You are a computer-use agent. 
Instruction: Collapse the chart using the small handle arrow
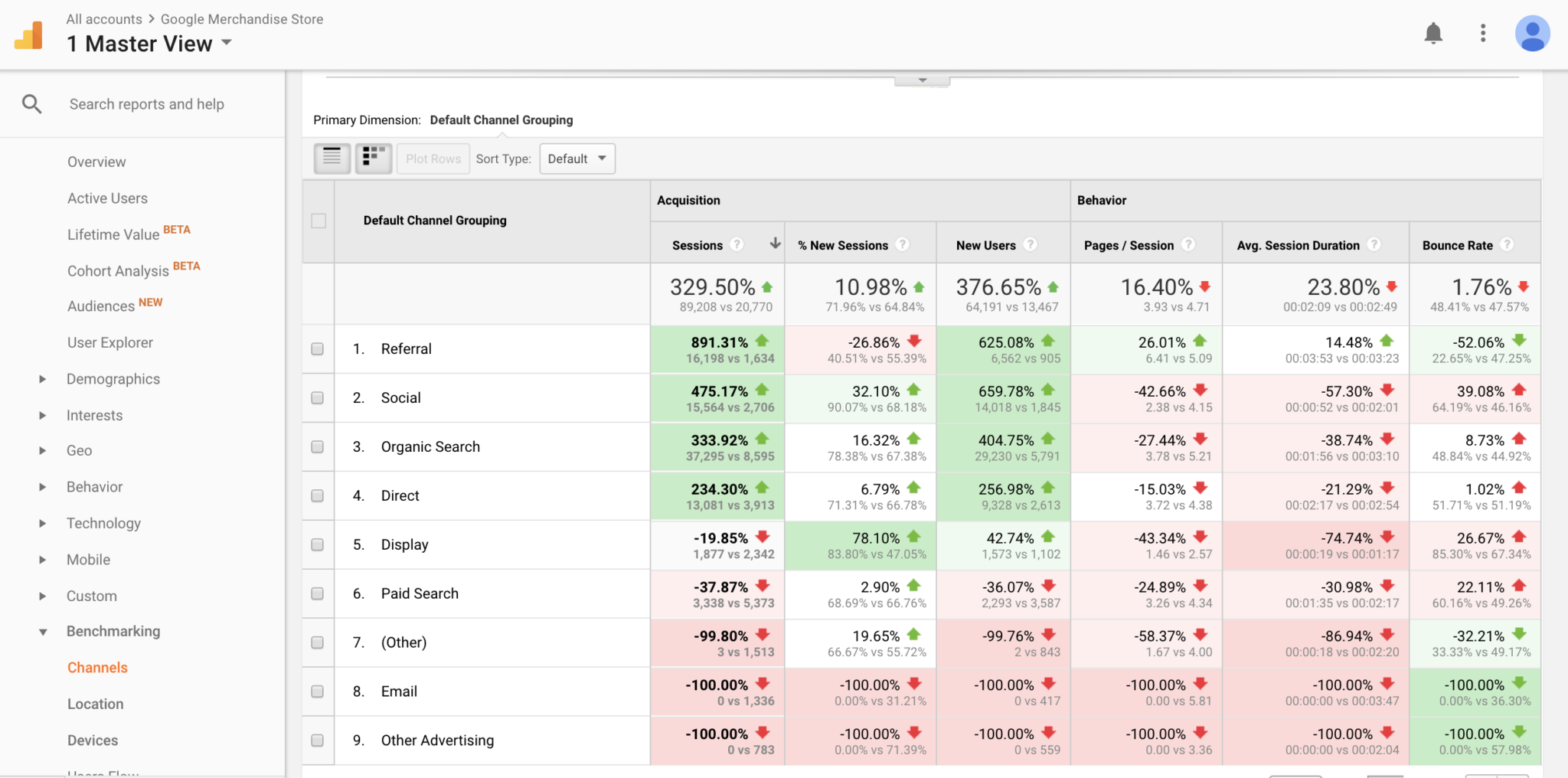(x=923, y=80)
